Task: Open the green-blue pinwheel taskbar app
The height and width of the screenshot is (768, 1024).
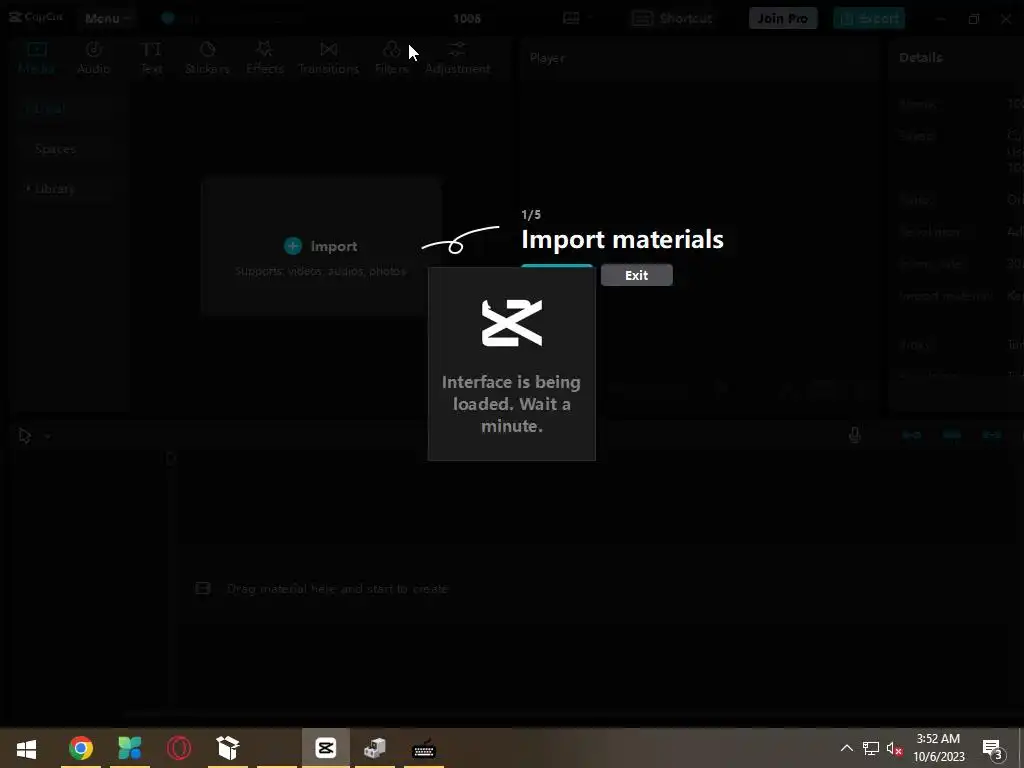Action: (130, 748)
